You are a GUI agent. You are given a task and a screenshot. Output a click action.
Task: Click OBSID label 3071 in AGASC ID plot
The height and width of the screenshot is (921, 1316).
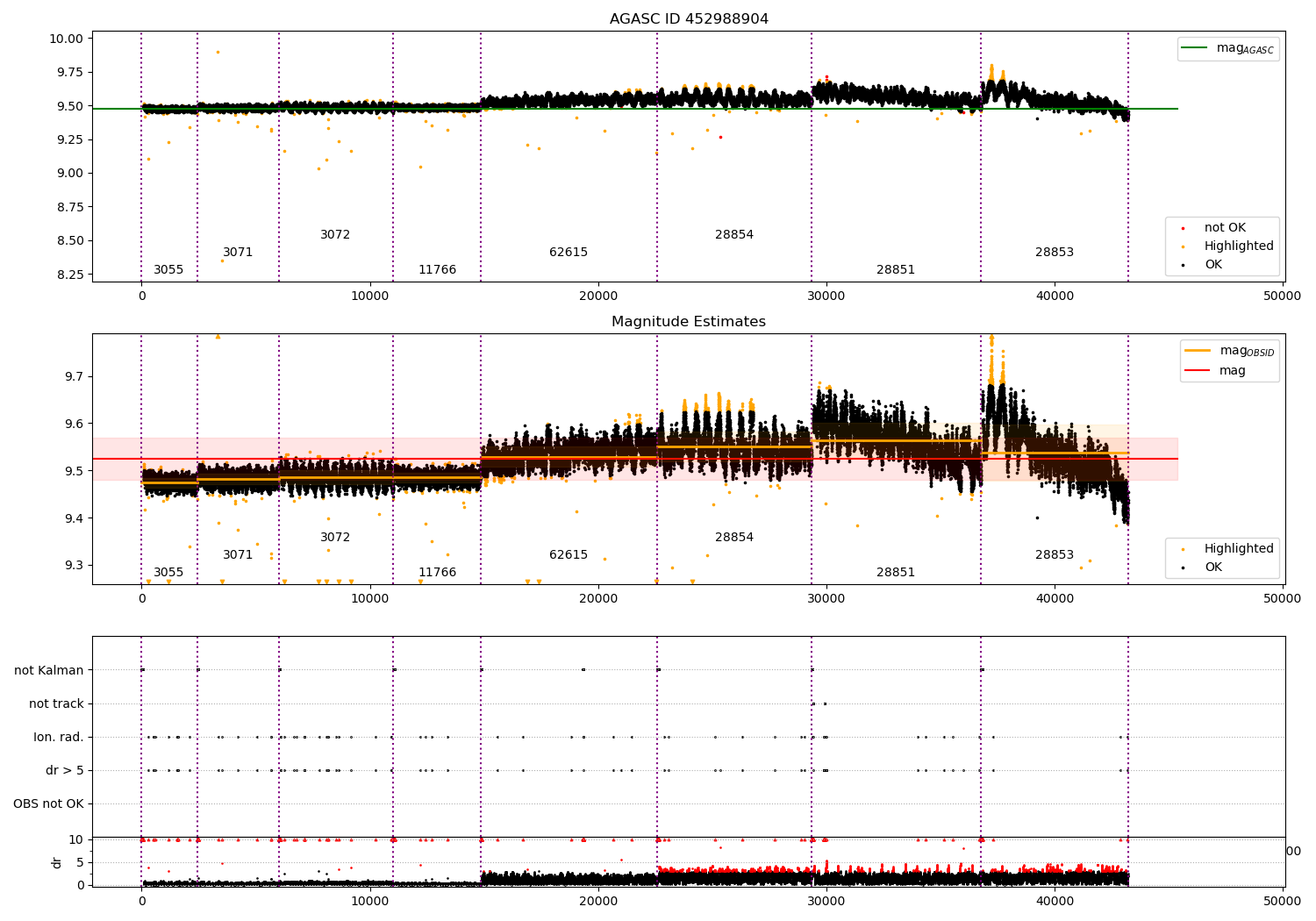pos(238,253)
